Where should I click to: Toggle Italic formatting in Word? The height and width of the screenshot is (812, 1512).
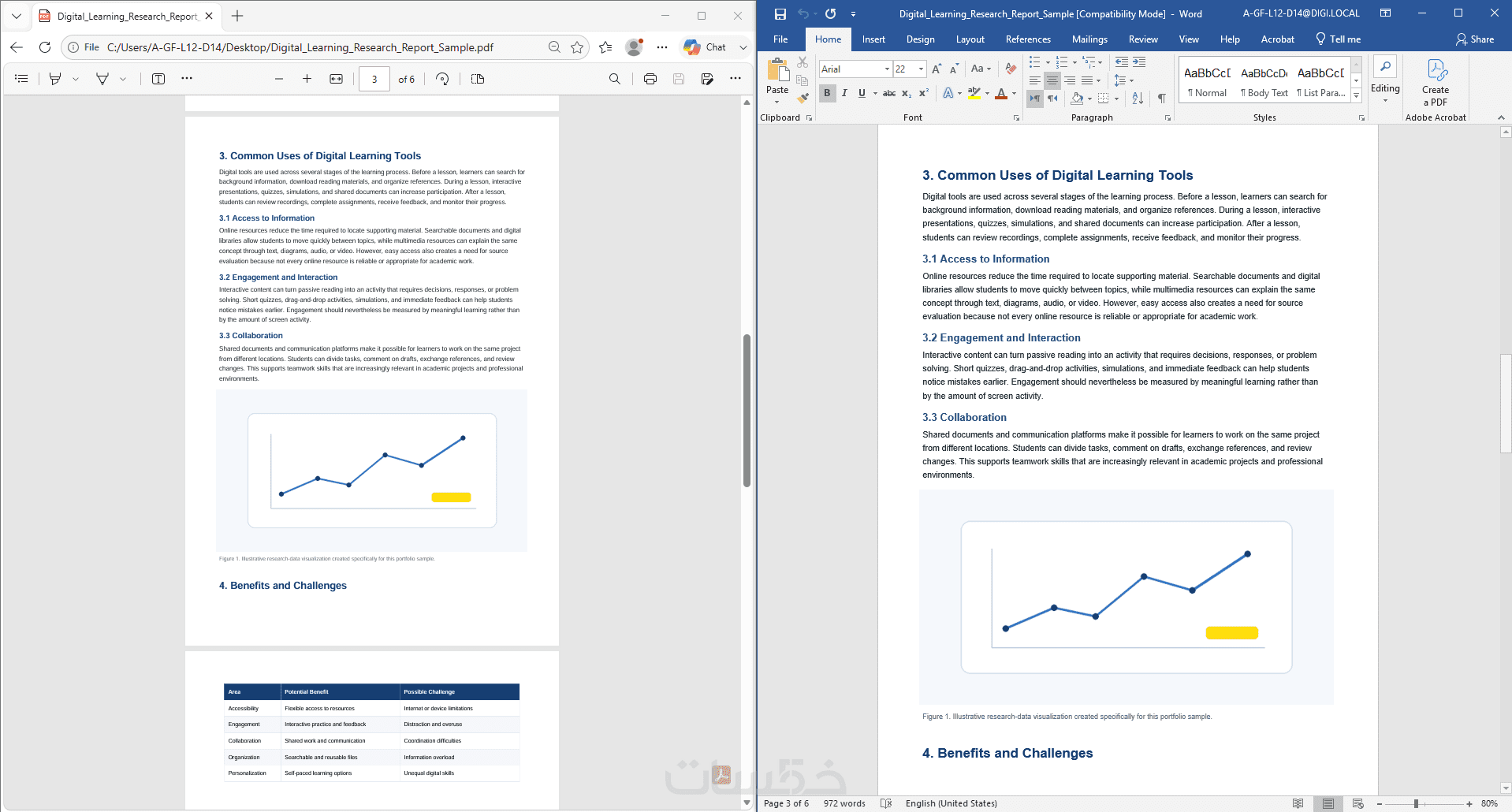844,93
